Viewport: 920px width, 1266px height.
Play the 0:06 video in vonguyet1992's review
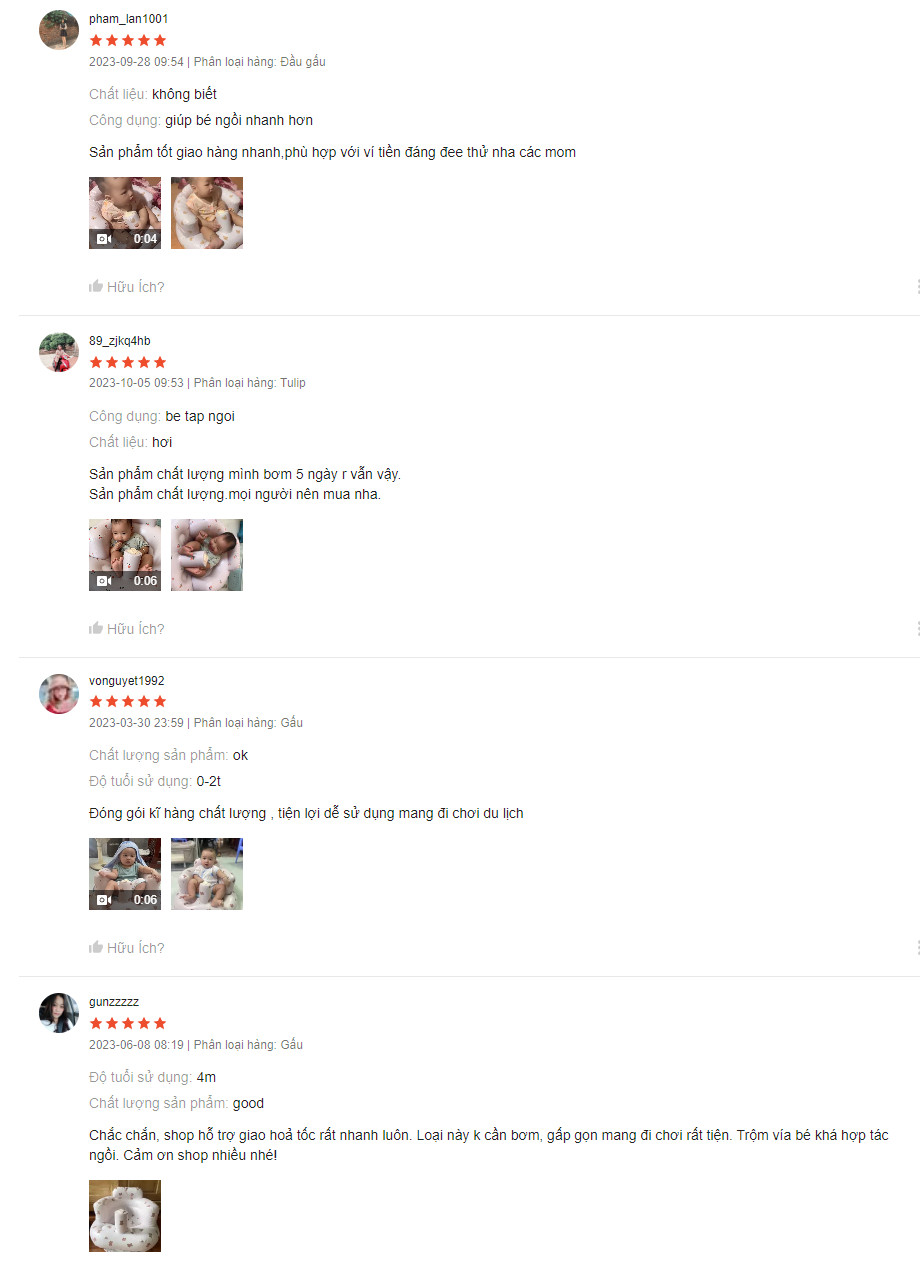pos(125,874)
